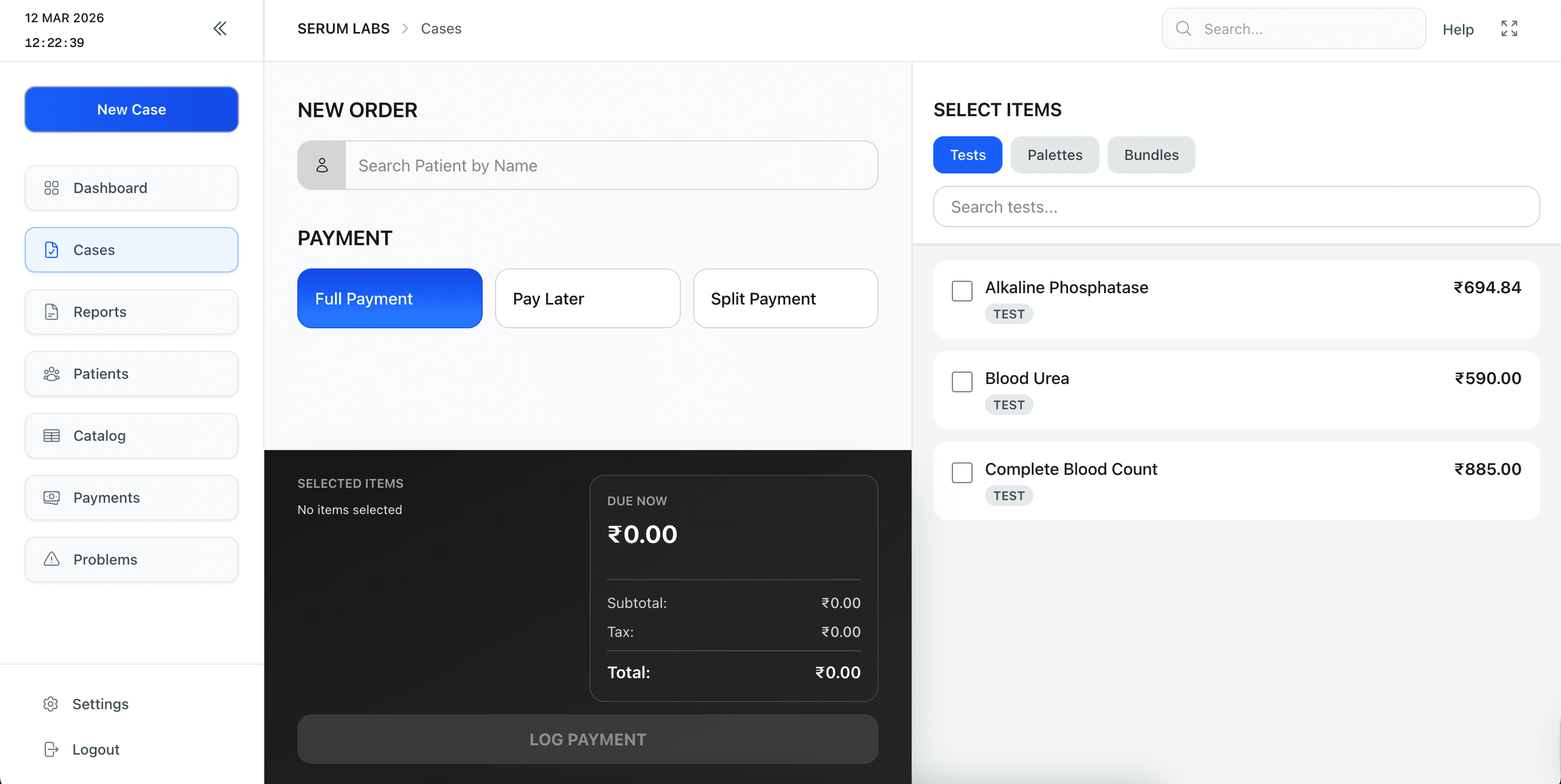Viewport: 1561px width, 784px height.
Task: Click the Patients group icon
Action: pos(52,374)
